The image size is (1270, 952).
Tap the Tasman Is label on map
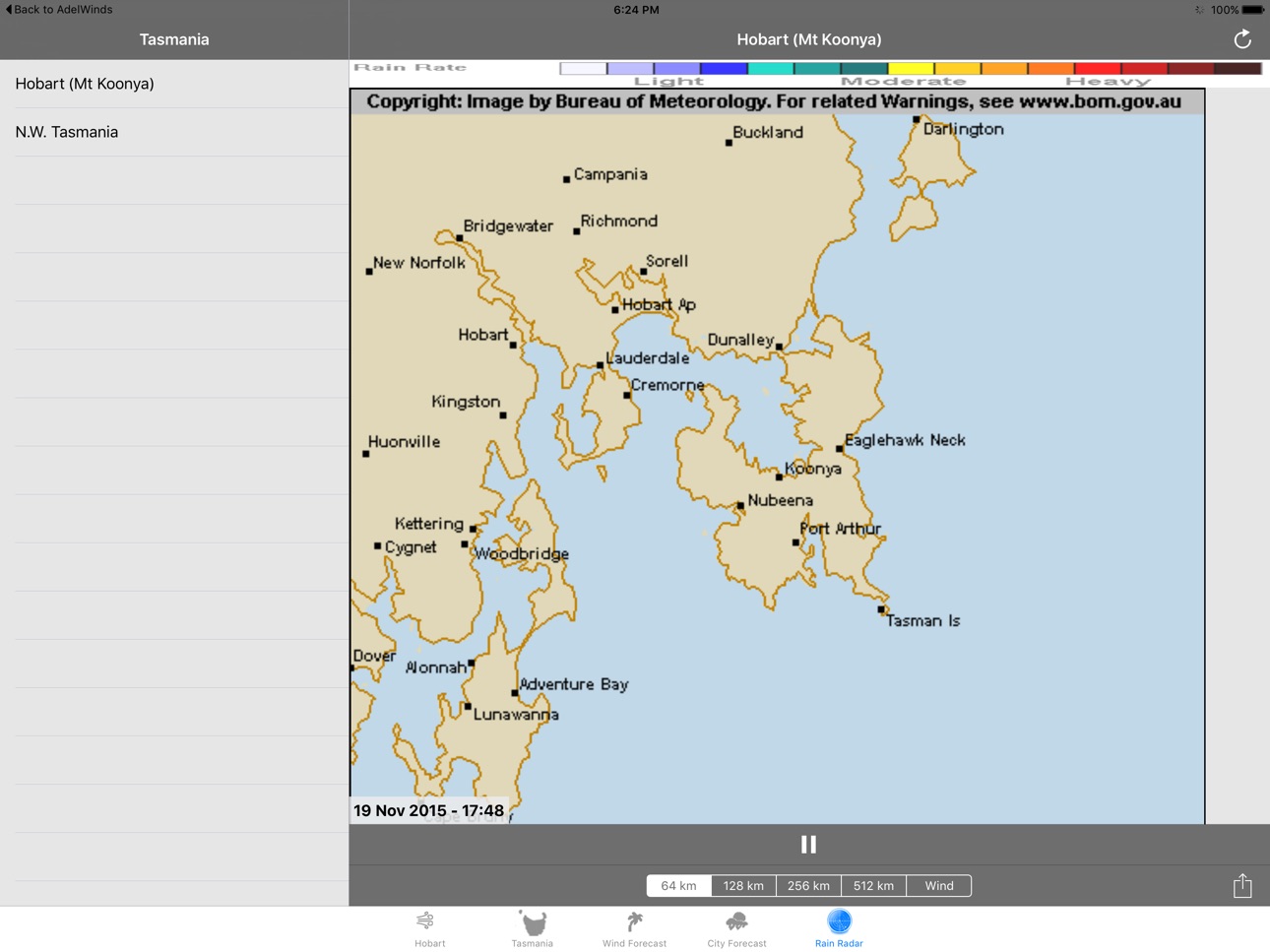tap(922, 621)
